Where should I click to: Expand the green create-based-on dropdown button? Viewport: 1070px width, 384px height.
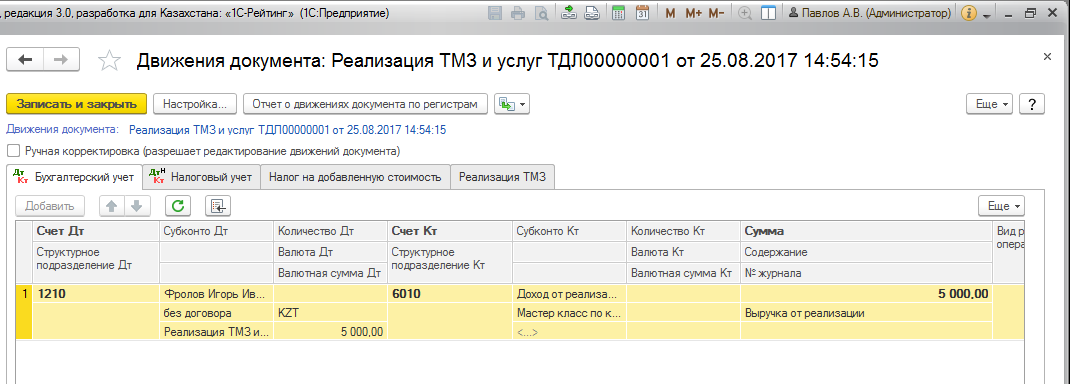point(512,104)
